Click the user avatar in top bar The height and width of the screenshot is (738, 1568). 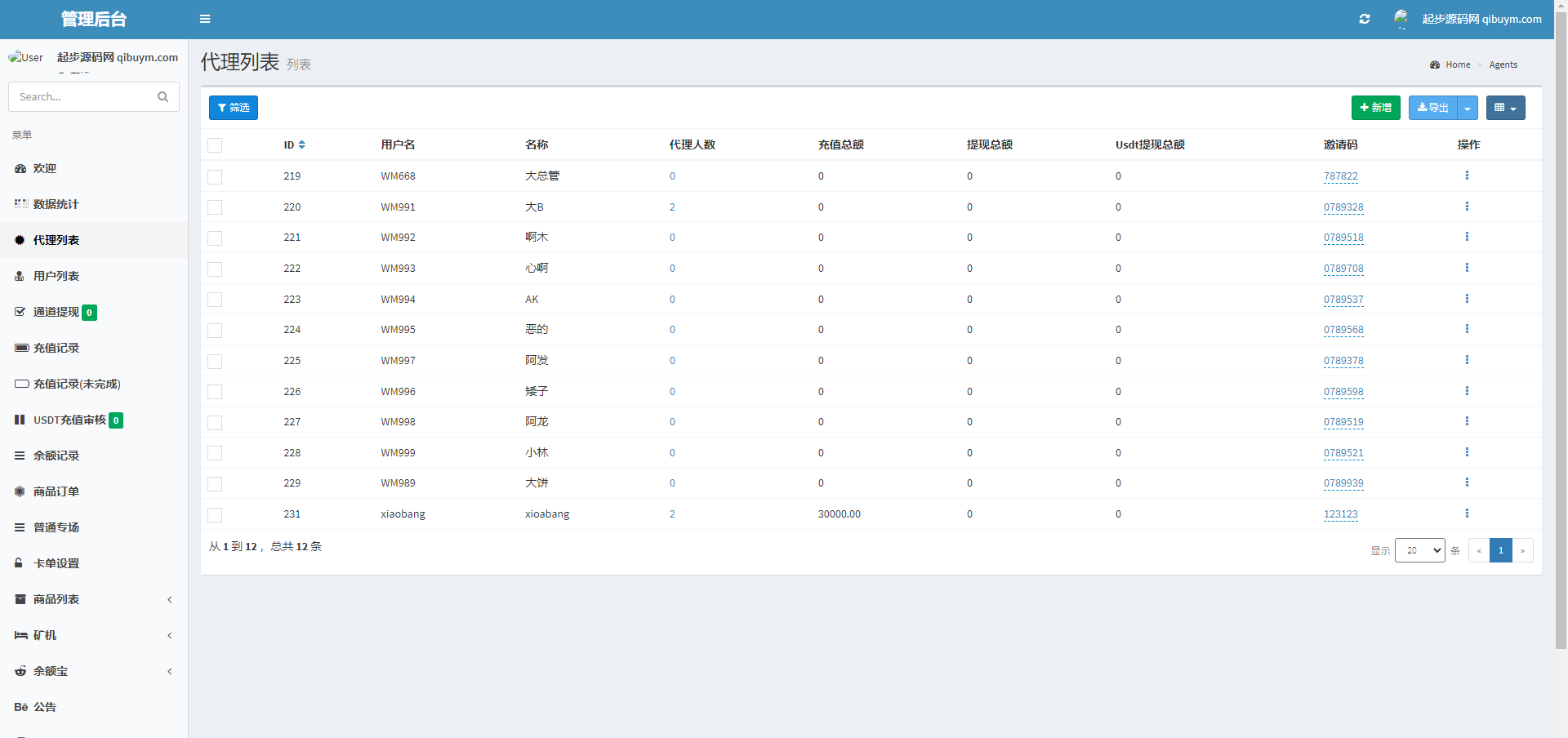[1401, 18]
